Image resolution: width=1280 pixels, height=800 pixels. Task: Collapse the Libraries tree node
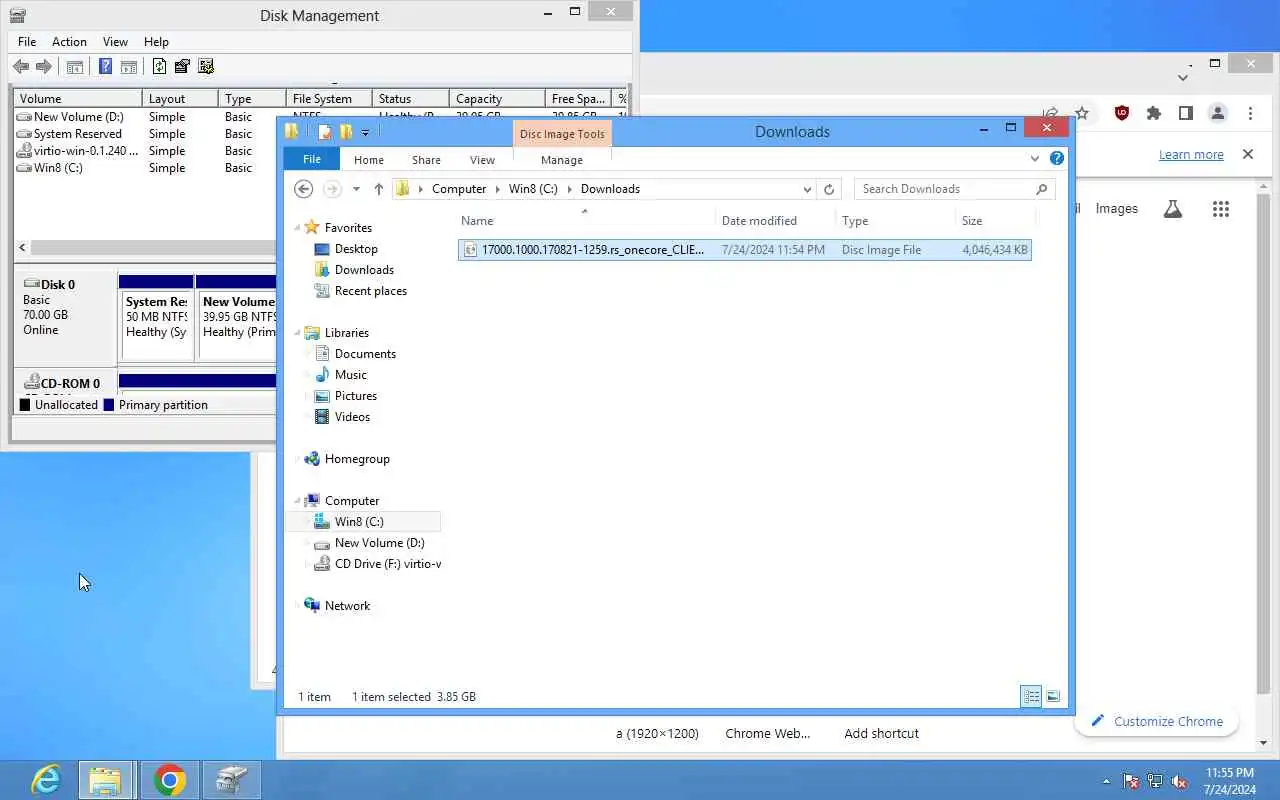pyautogui.click(x=297, y=333)
